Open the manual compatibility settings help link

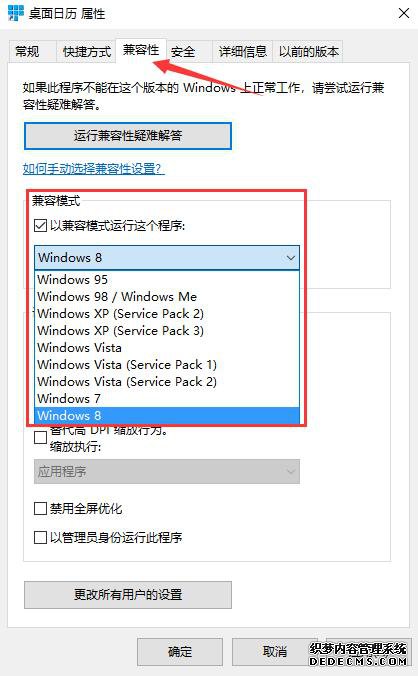94,169
